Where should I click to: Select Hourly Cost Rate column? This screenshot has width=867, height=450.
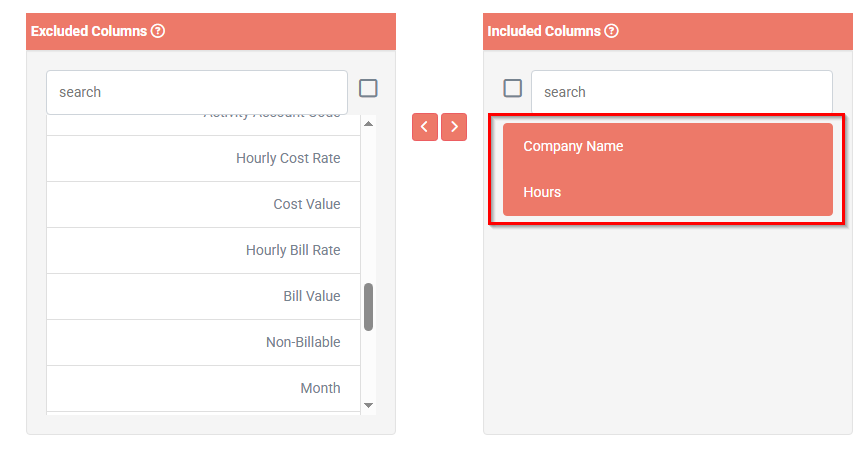point(203,159)
